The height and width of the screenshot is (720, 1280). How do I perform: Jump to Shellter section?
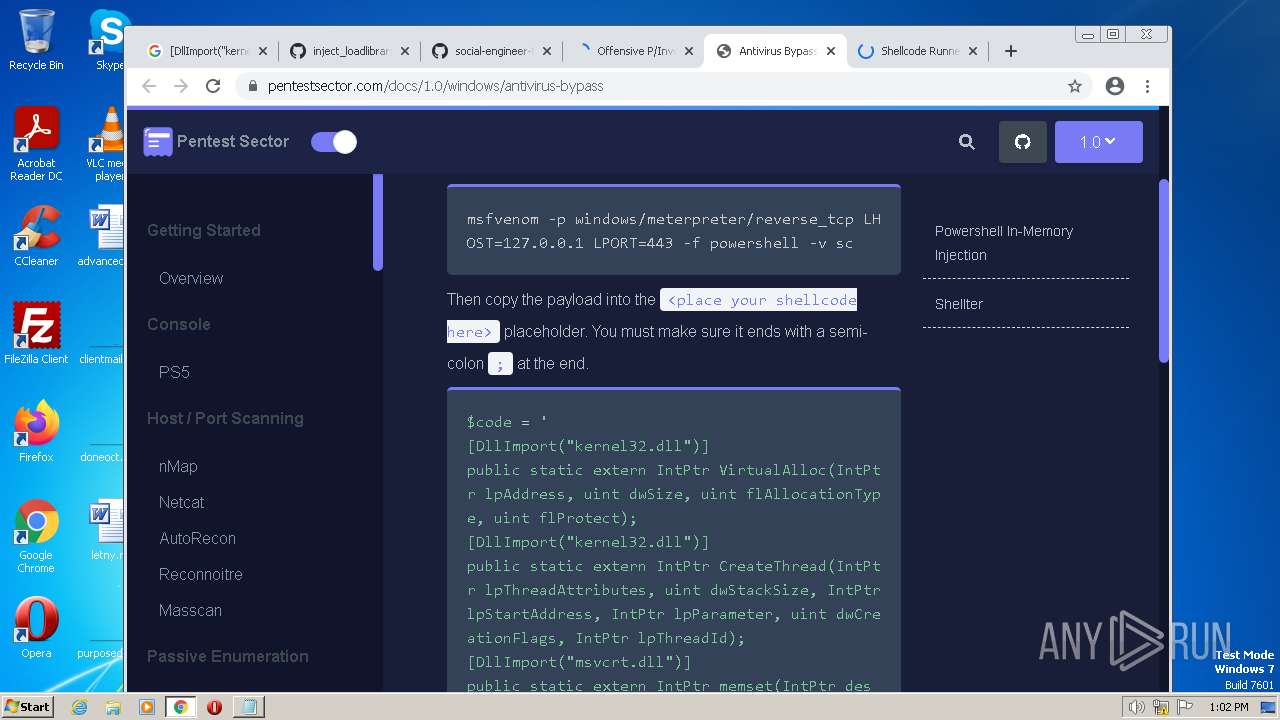(x=959, y=304)
